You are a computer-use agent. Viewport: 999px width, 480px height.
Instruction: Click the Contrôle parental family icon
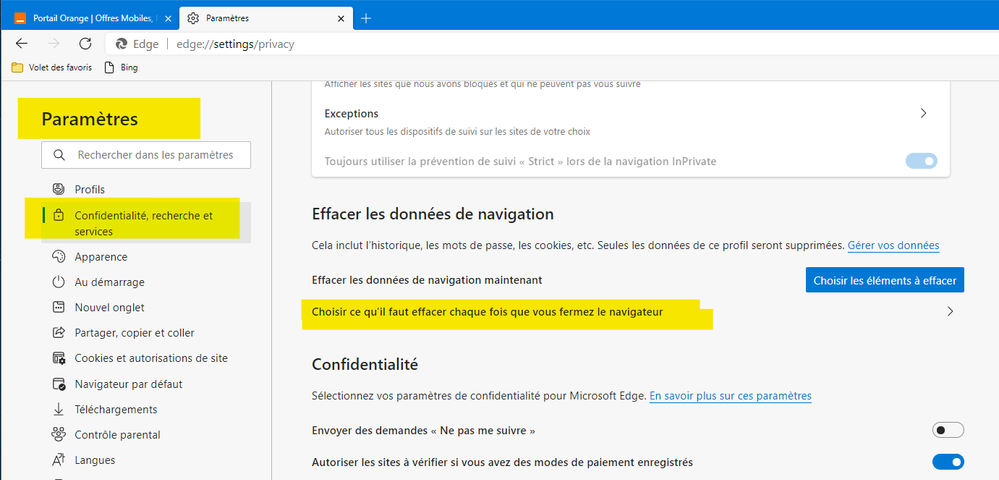(59, 435)
